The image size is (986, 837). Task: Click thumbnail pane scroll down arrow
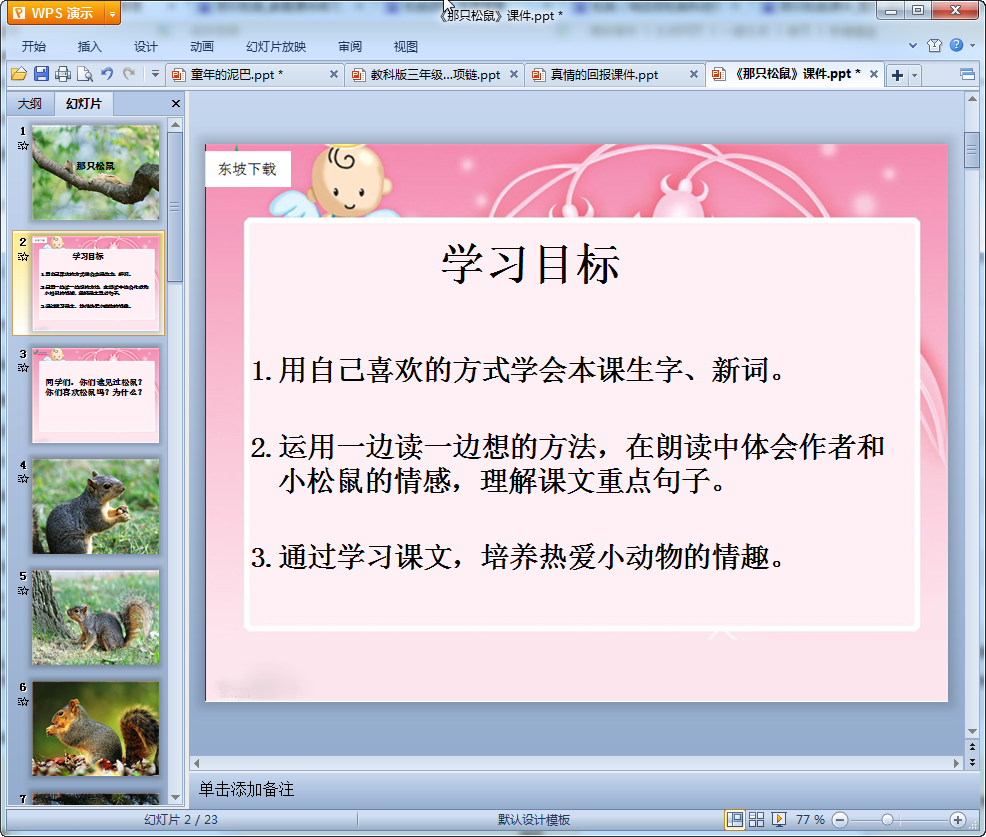coord(175,797)
